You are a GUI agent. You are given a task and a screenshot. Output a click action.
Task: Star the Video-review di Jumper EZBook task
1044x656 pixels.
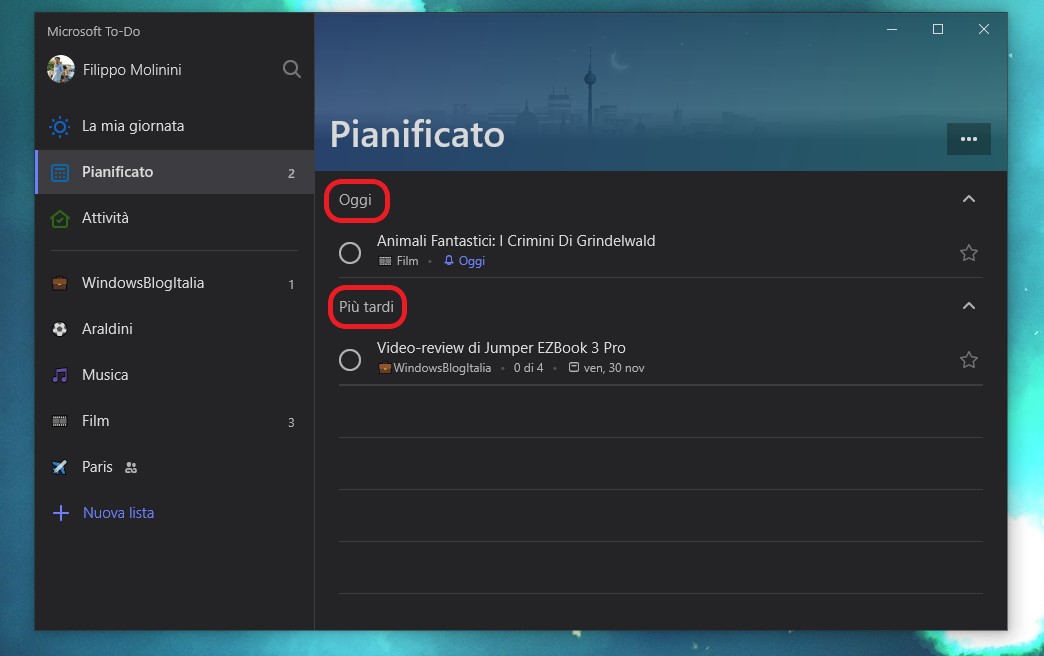click(x=969, y=360)
